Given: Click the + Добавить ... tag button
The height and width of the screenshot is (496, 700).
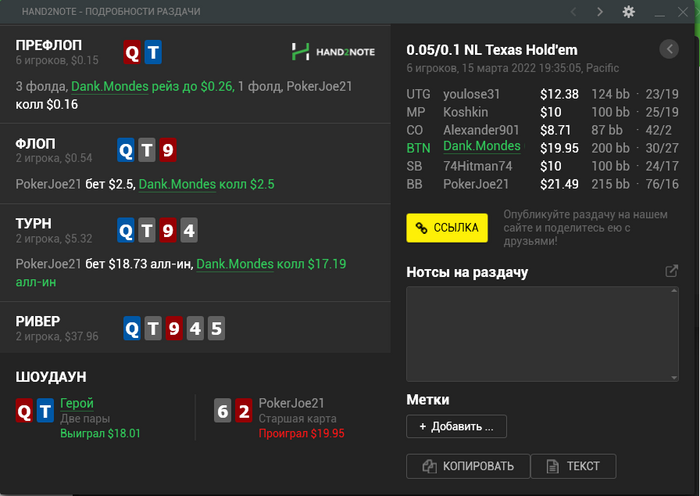Looking at the screenshot, I should [456, 426].
